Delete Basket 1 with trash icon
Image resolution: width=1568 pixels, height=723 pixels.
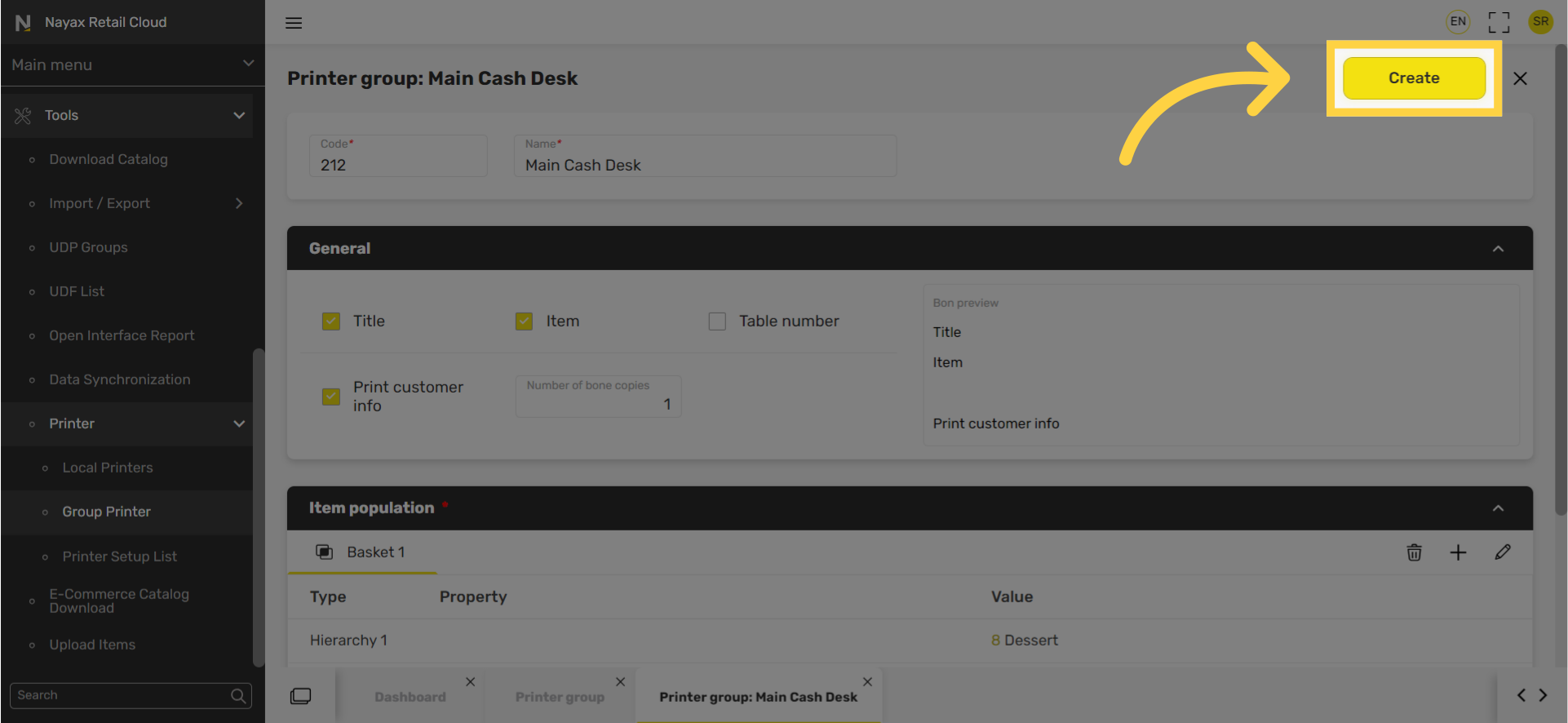pyautogui.click(x=1414, y=552)
